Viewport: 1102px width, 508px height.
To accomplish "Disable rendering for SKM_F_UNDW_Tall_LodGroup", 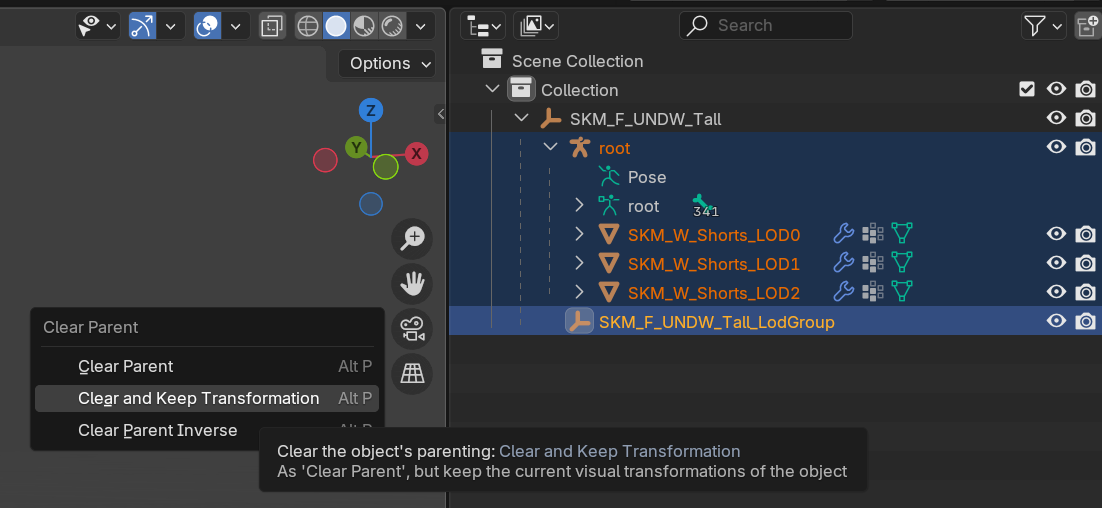I will click(x=1086, y=322).
